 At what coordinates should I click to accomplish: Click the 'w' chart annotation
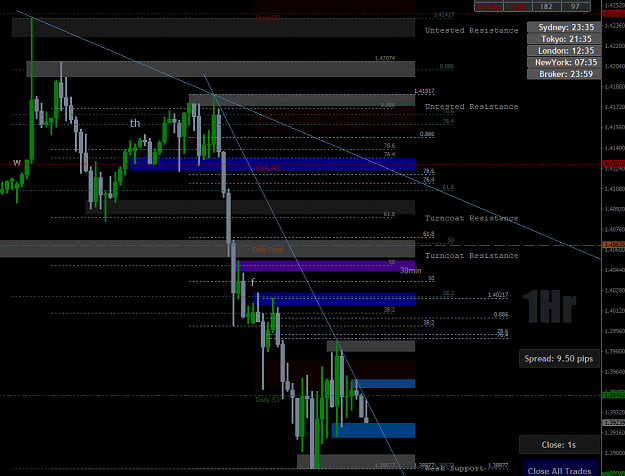click(x=17, y=163)
